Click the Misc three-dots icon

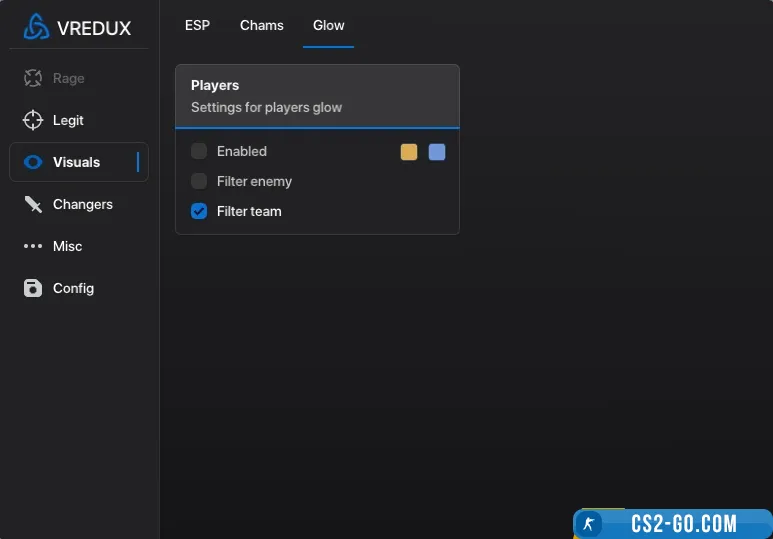click(33, 246)
